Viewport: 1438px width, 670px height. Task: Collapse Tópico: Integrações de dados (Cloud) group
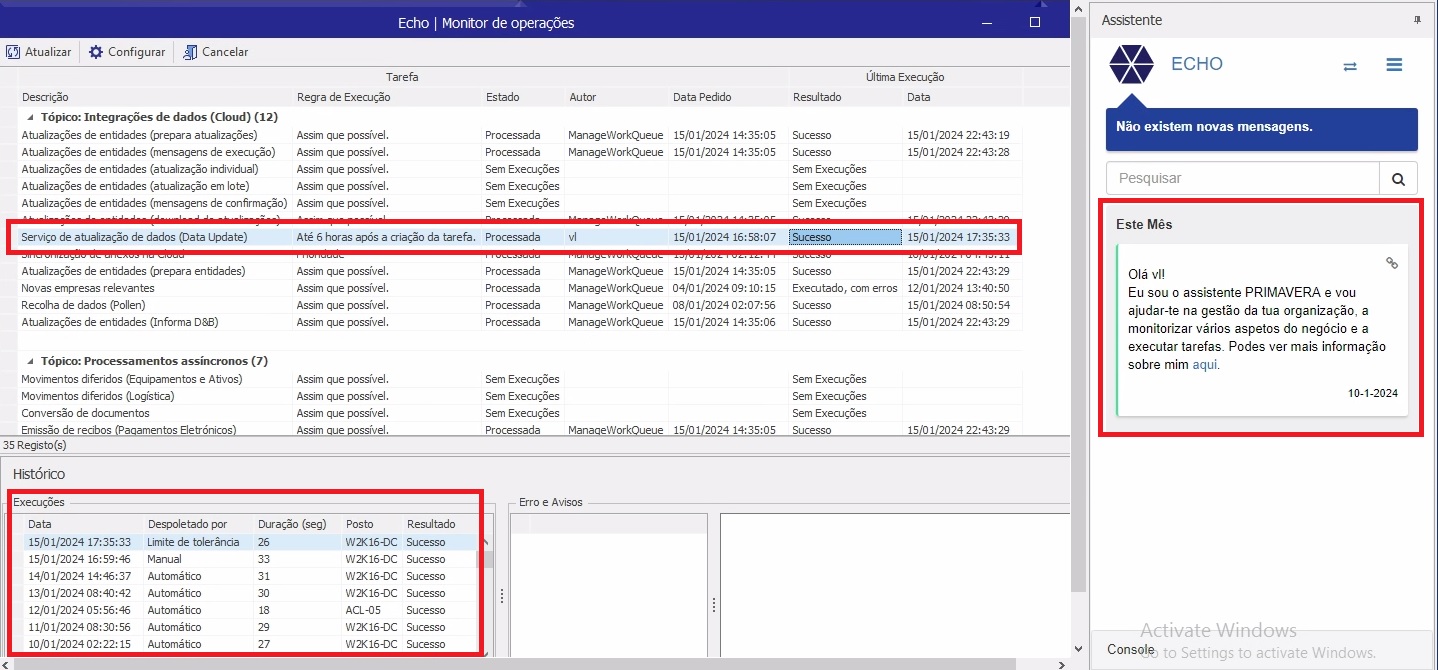(x=30, y=117)
